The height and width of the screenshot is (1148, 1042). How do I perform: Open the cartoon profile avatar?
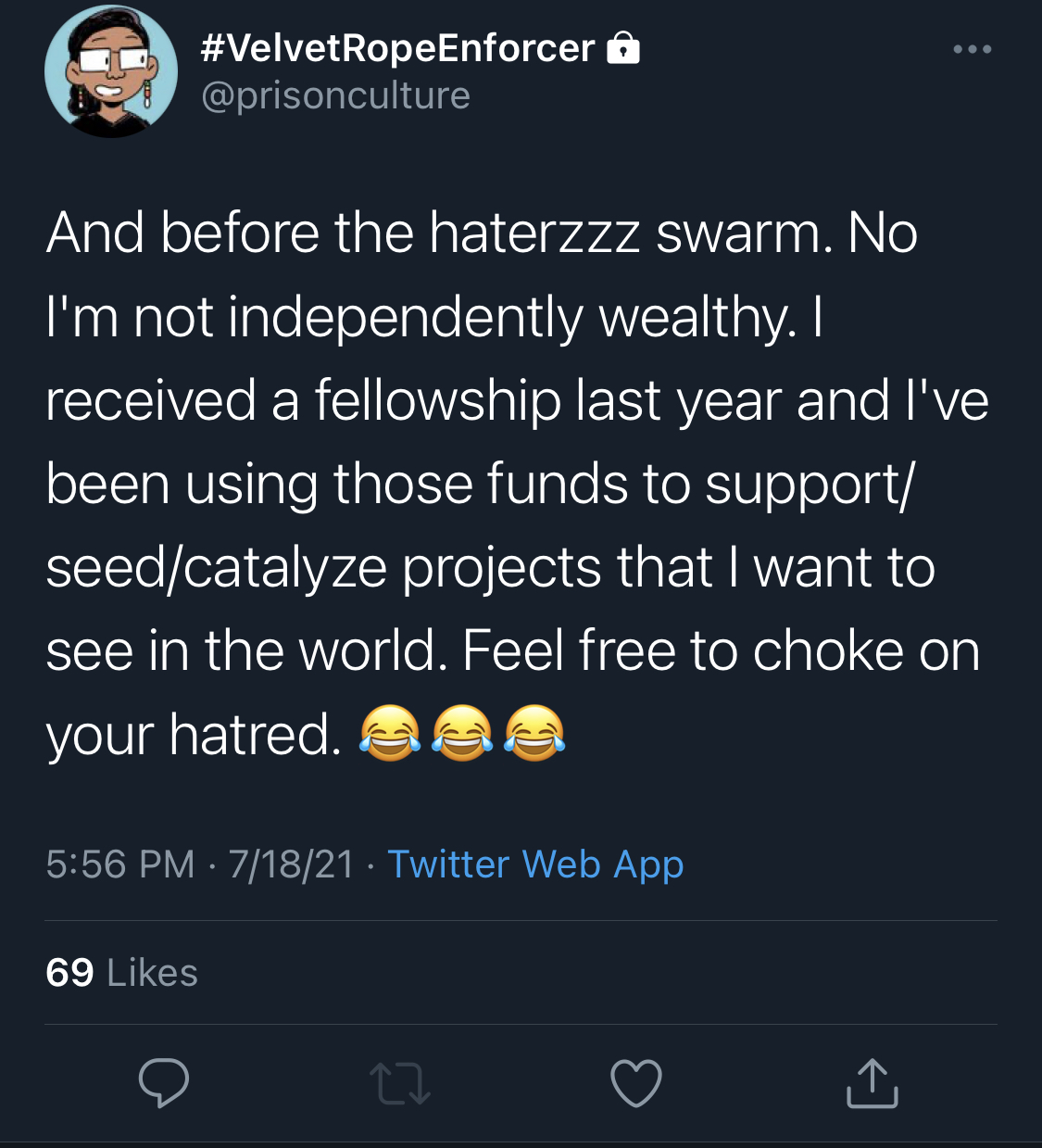tap(111, 71)
